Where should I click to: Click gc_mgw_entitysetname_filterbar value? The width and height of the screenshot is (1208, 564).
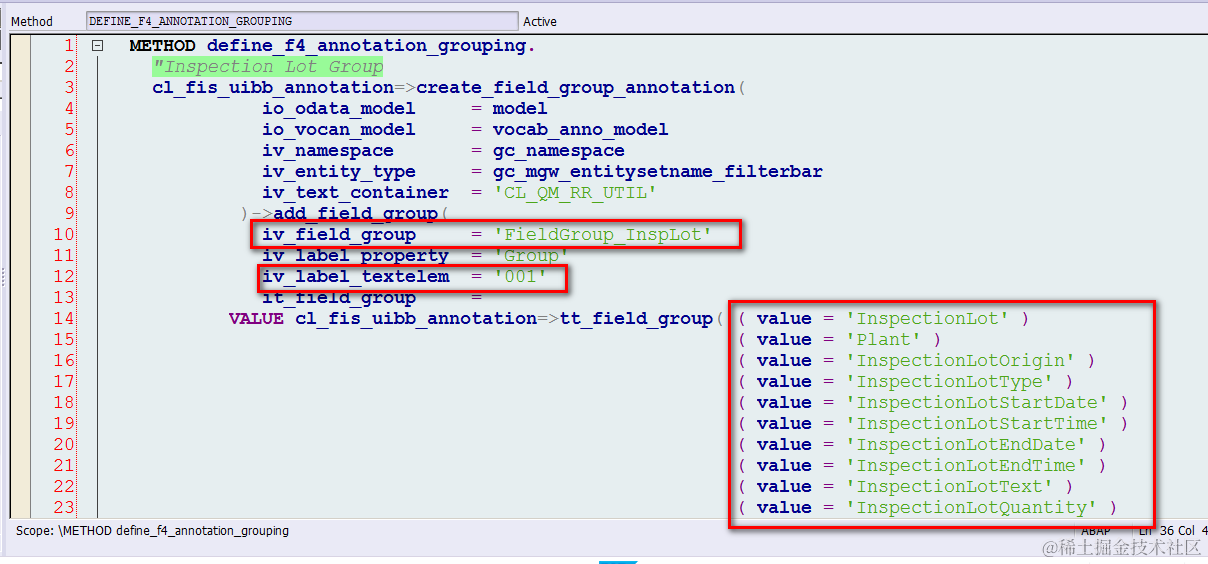[x=658, y=172]
